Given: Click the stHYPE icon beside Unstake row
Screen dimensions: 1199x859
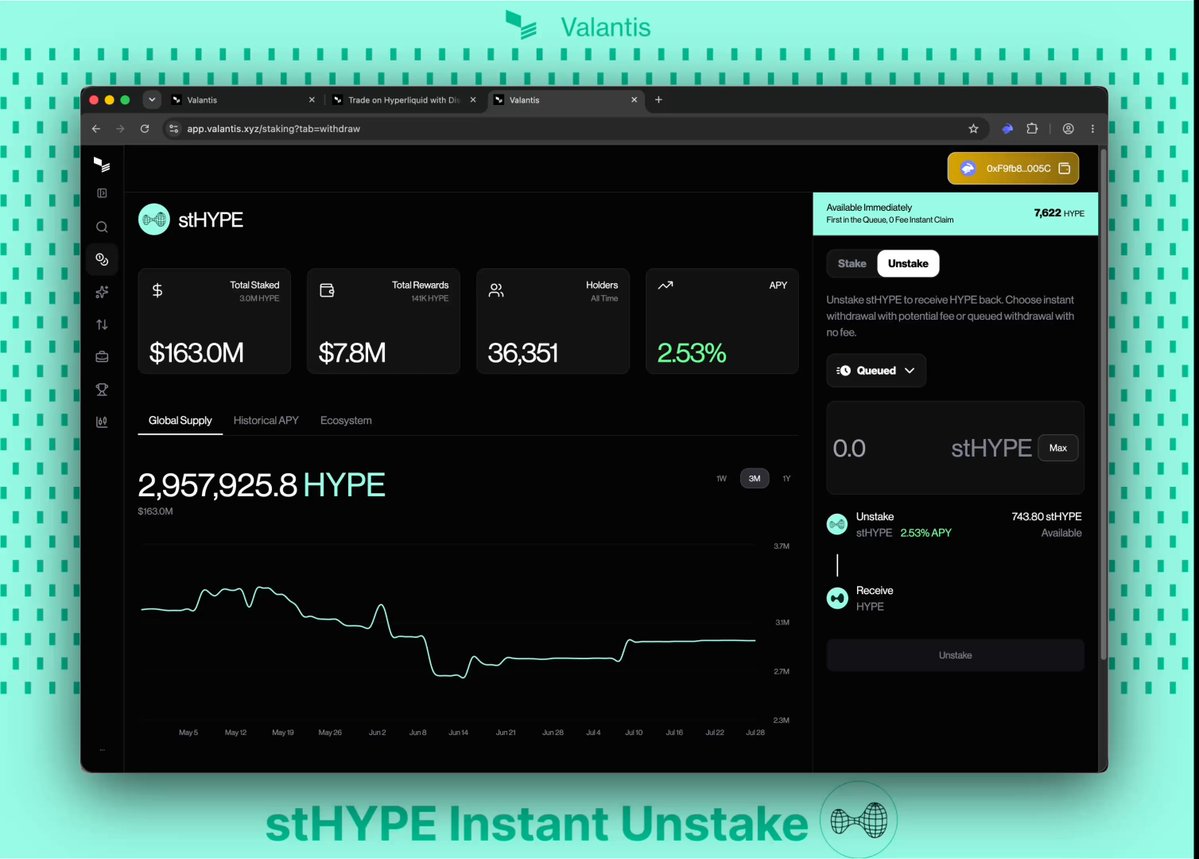Looking at the screenshot, I should click(x=837, y=524).
